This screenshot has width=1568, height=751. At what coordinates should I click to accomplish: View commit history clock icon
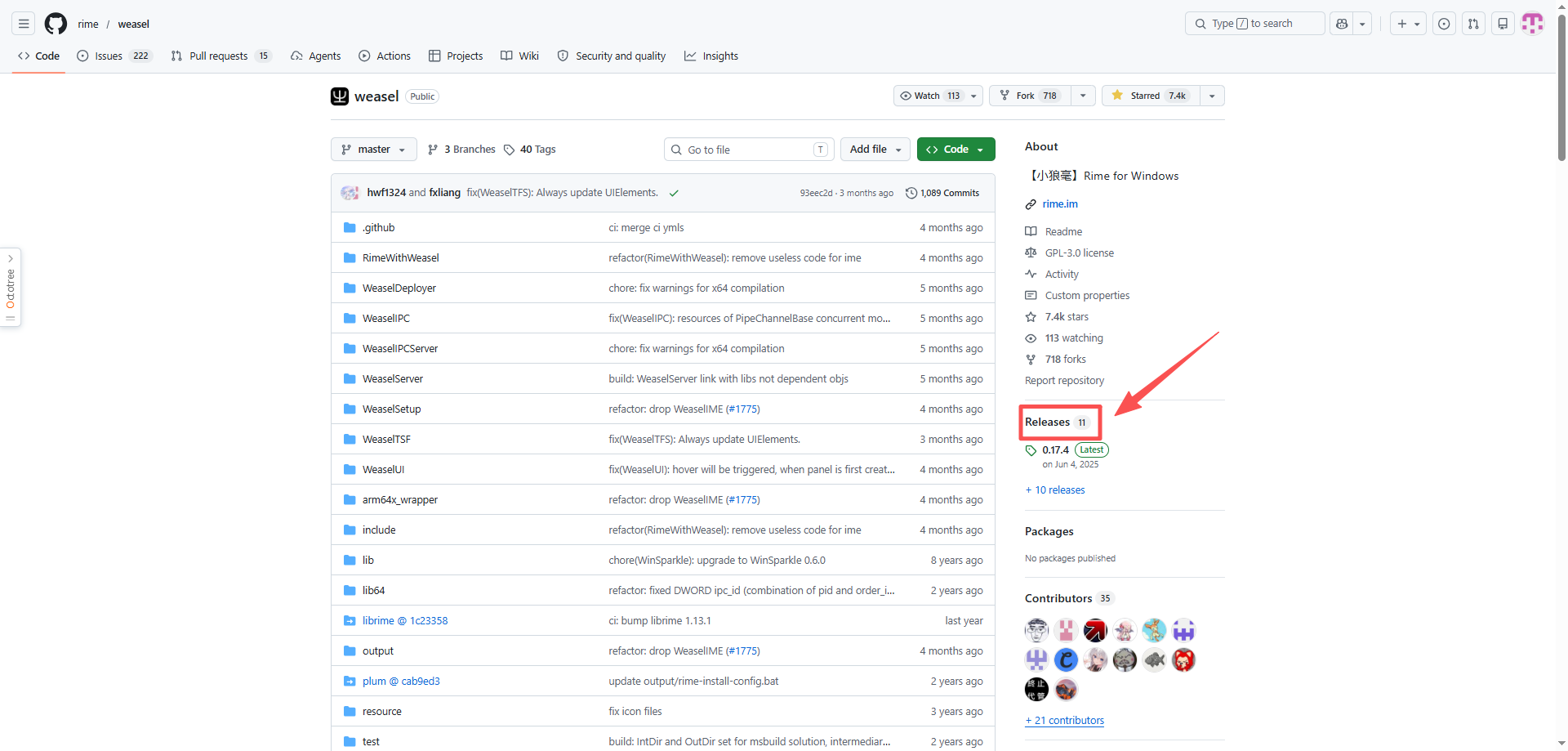pos(911,193)
